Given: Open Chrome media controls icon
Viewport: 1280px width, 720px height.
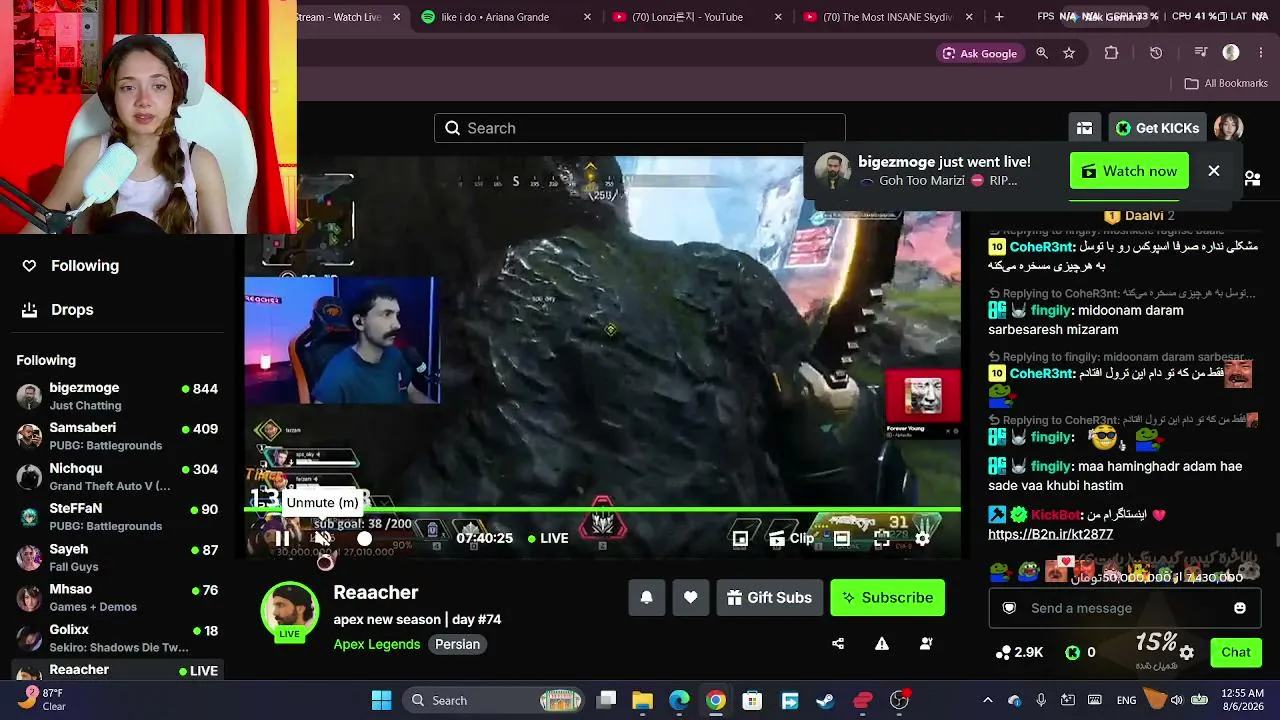Looking at the screenshot, I should click(1201, 53).
